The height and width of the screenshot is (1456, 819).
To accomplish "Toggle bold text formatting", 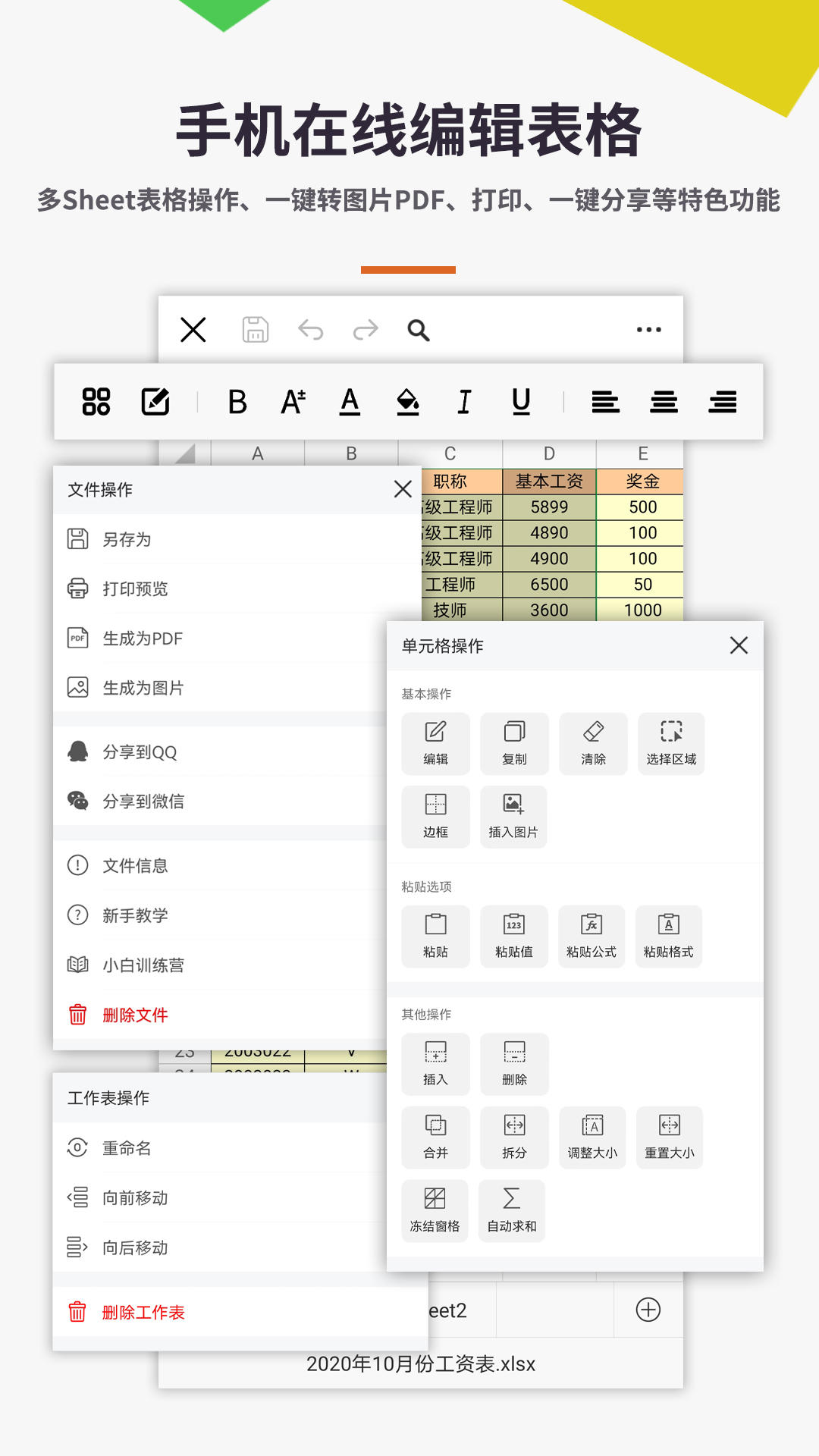I will 237,401.
